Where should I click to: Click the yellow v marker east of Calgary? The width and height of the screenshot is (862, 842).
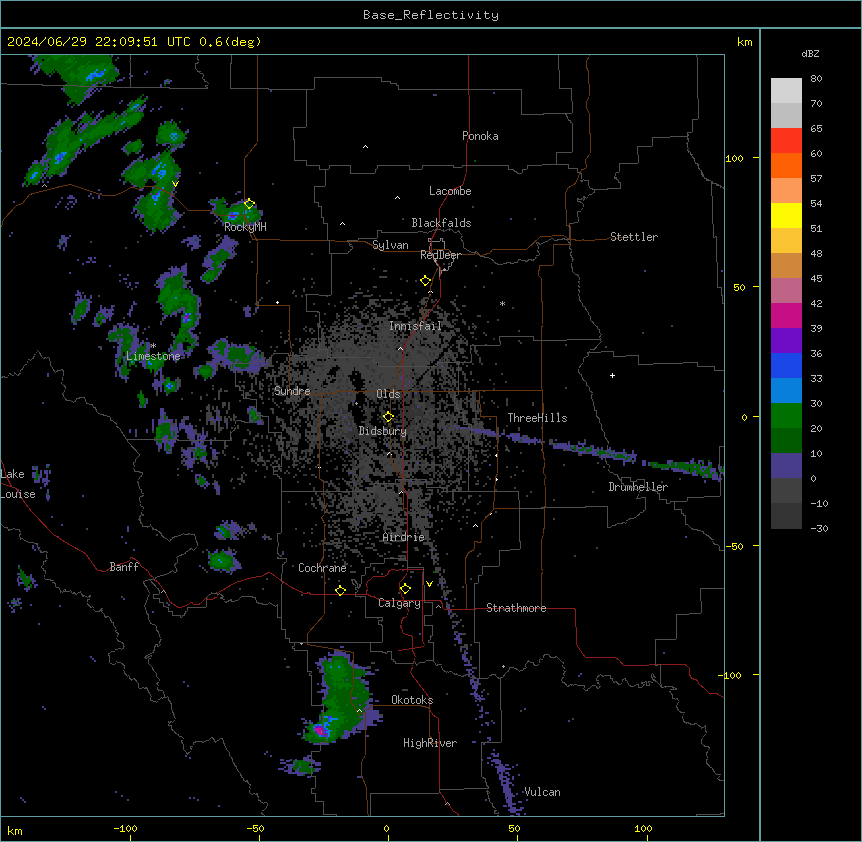coord(429,584)
